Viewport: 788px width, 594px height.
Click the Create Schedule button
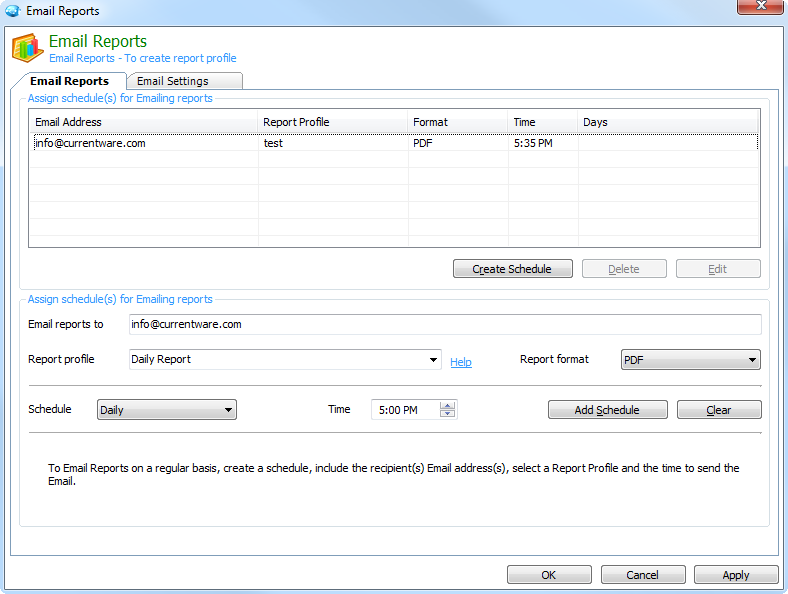pos(513,269)
